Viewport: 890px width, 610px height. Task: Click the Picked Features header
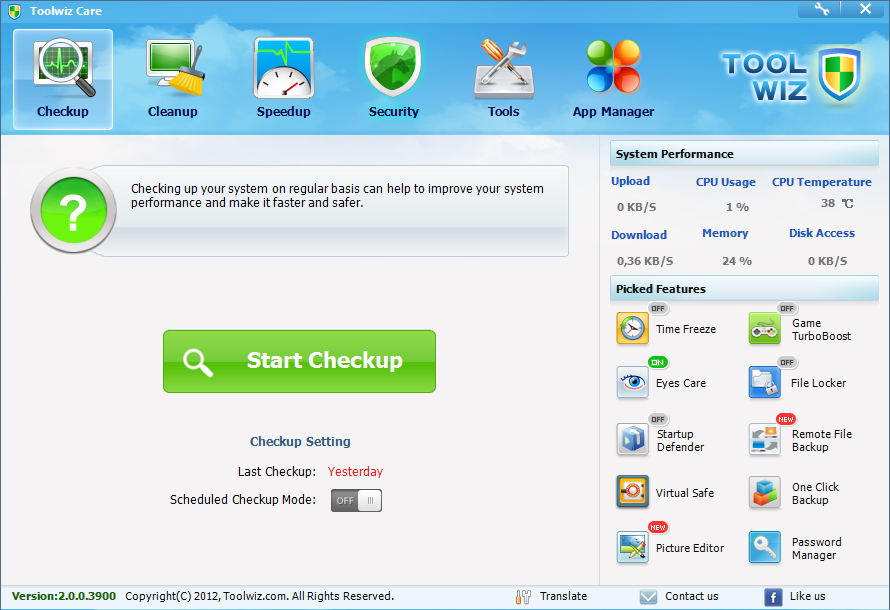744,289
